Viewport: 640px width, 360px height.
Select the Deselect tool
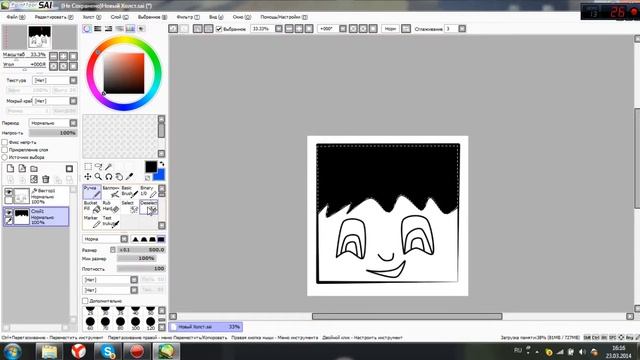[148, 207]
